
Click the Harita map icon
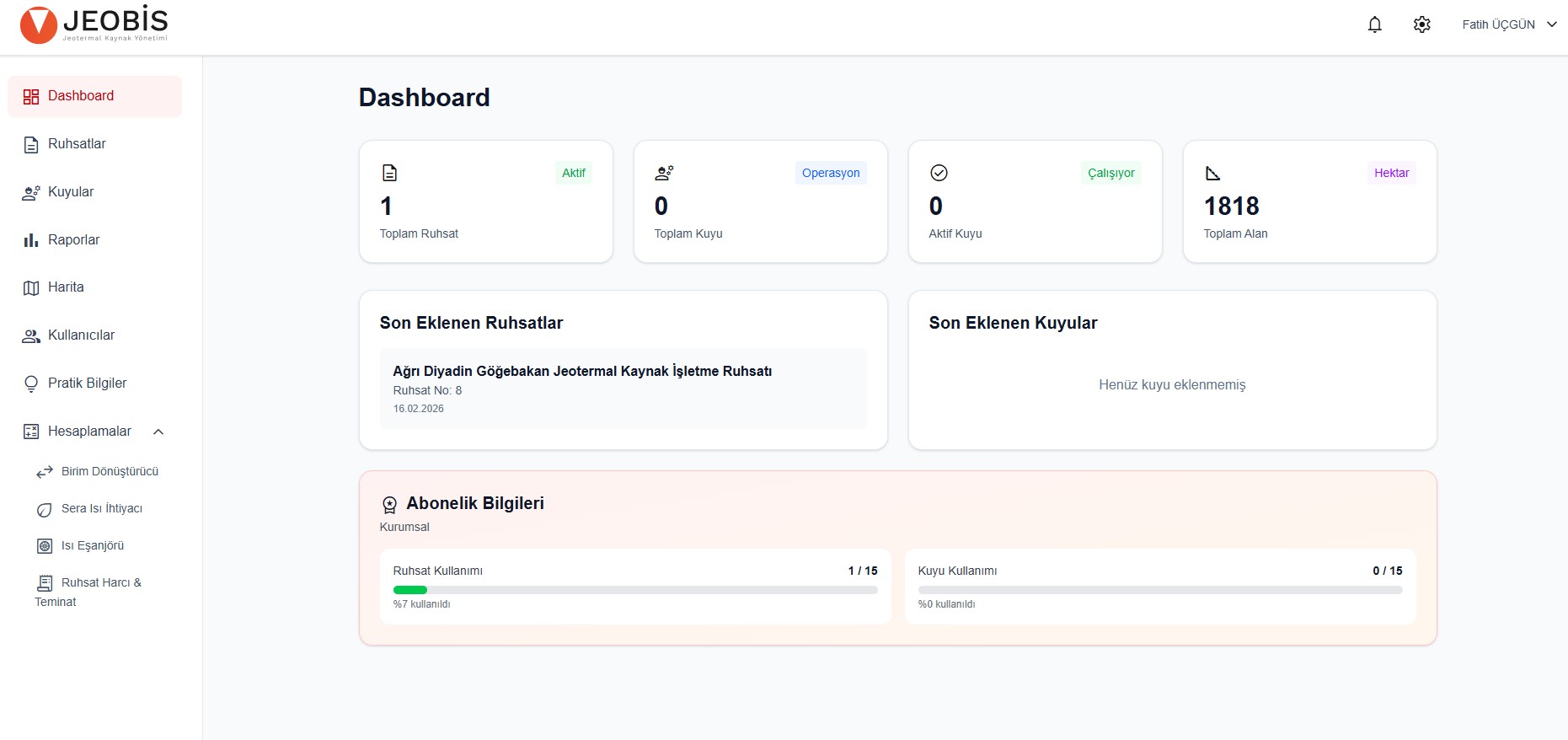(x=31, y=288)
